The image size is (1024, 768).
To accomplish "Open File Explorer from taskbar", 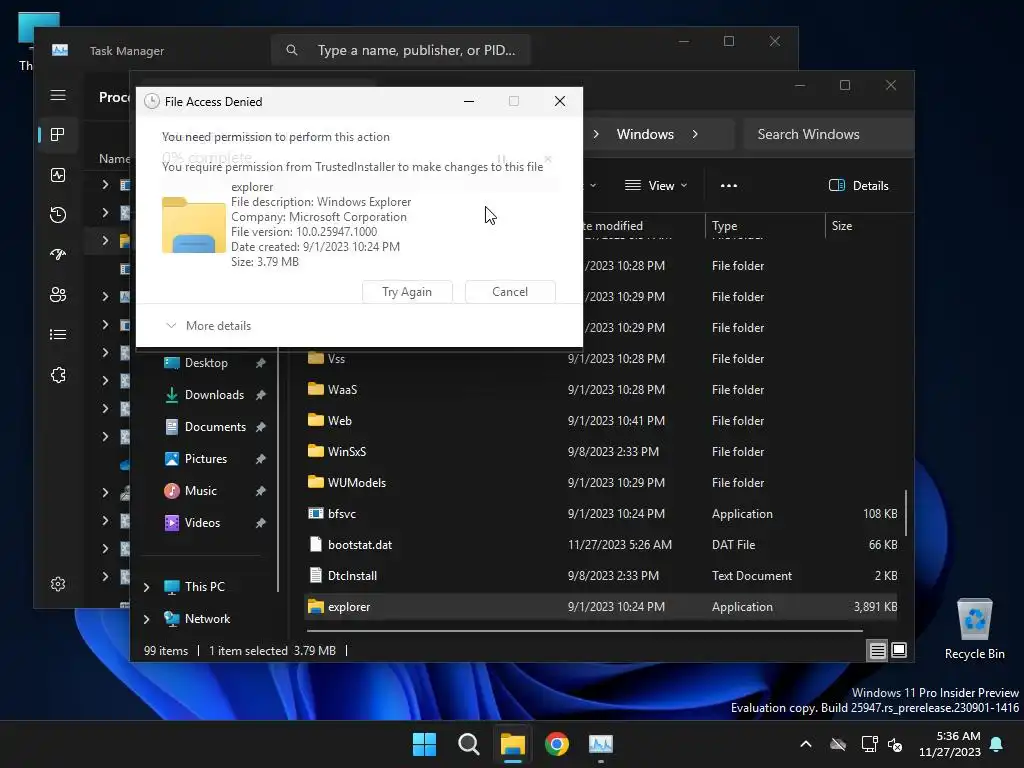I will [513, 744].
